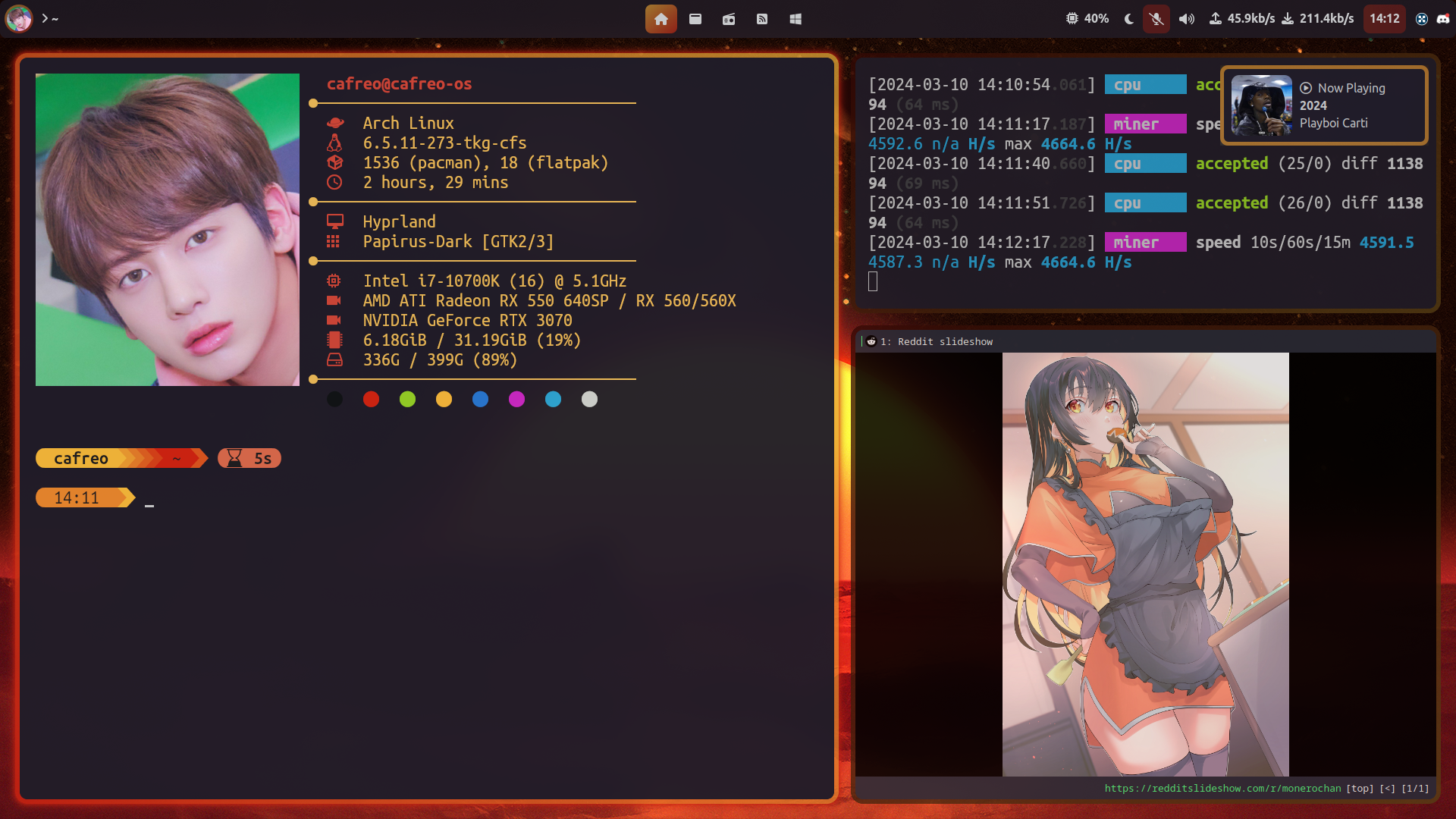Open user avatar menu in top bar
This screenshot has width=1456, height=819.
pos(18,18)
